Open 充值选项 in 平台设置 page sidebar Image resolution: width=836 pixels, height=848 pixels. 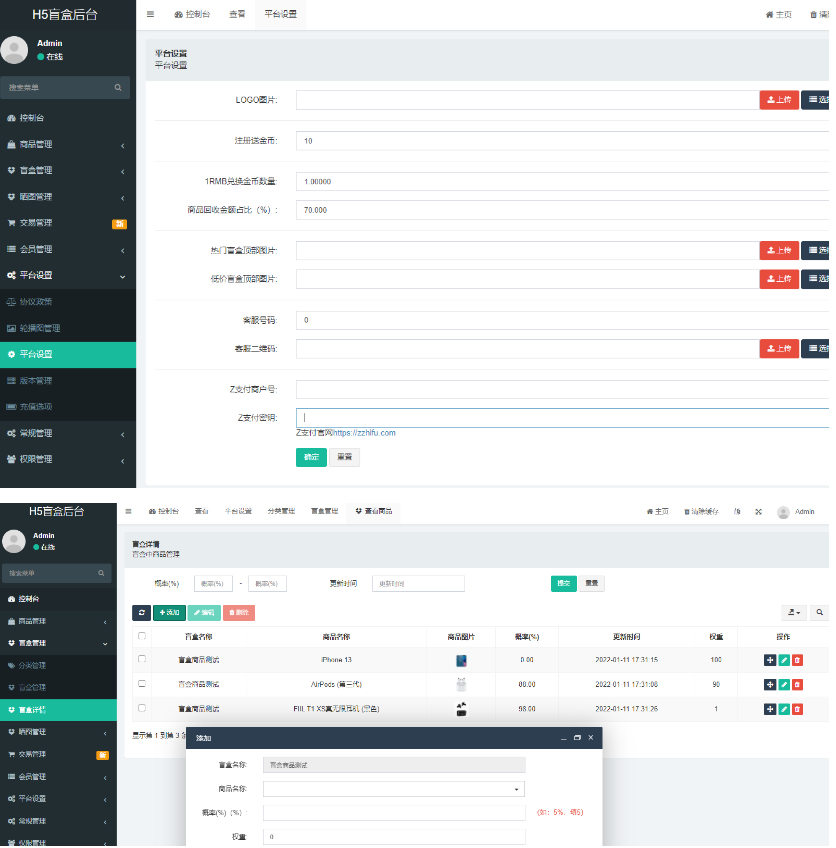pos(68,407)
